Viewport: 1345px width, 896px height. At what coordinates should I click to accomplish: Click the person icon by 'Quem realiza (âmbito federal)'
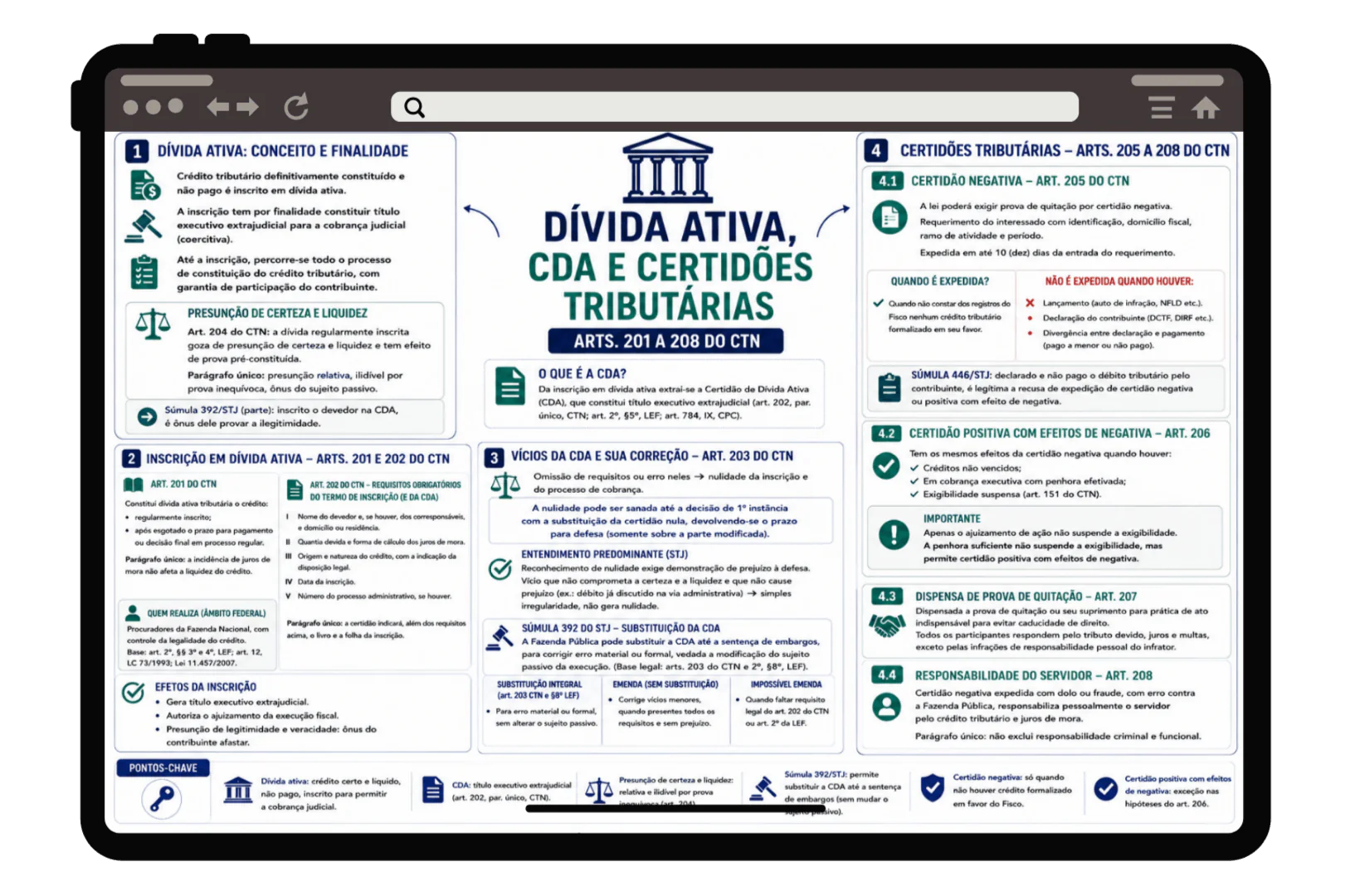(x=132, y=613)
